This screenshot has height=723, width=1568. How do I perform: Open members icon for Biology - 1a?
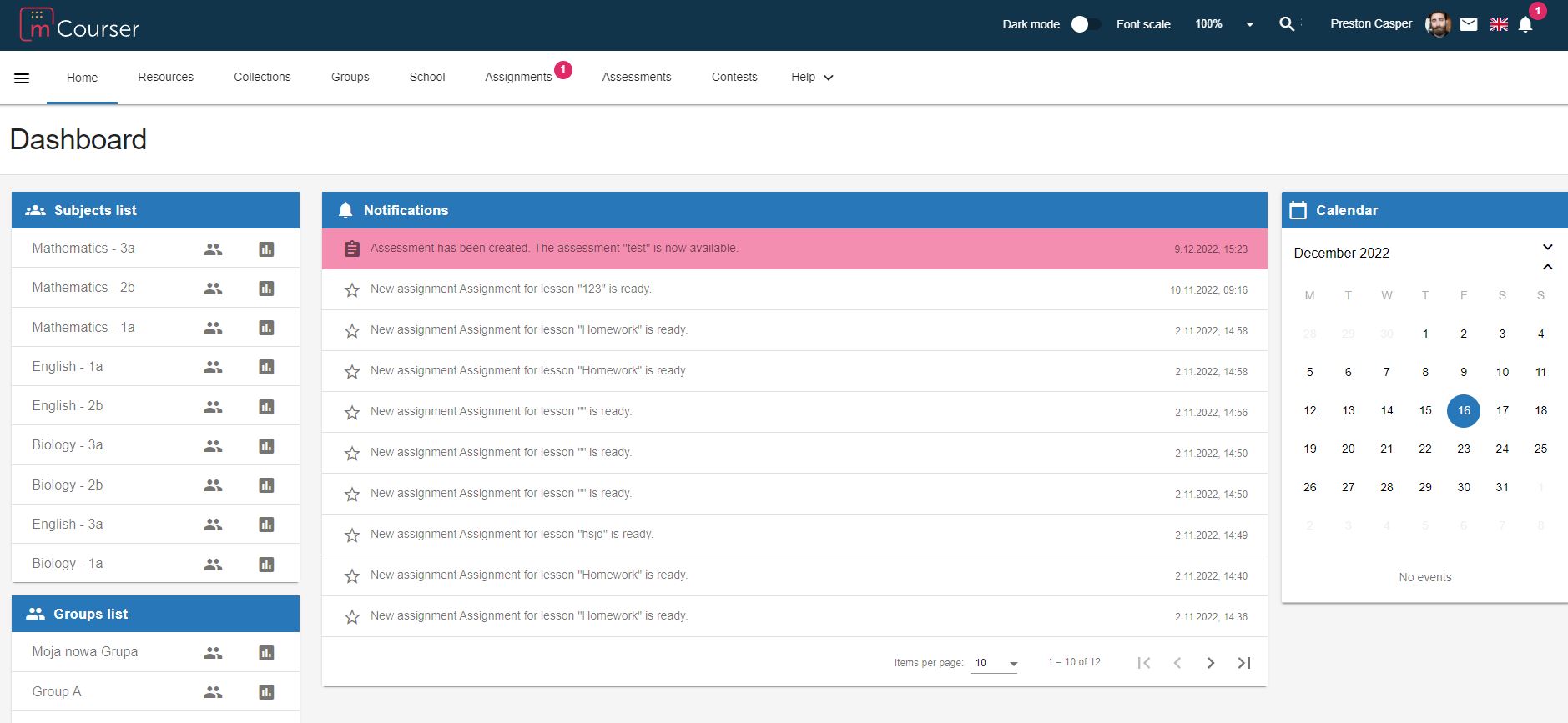tap(214, 565)
